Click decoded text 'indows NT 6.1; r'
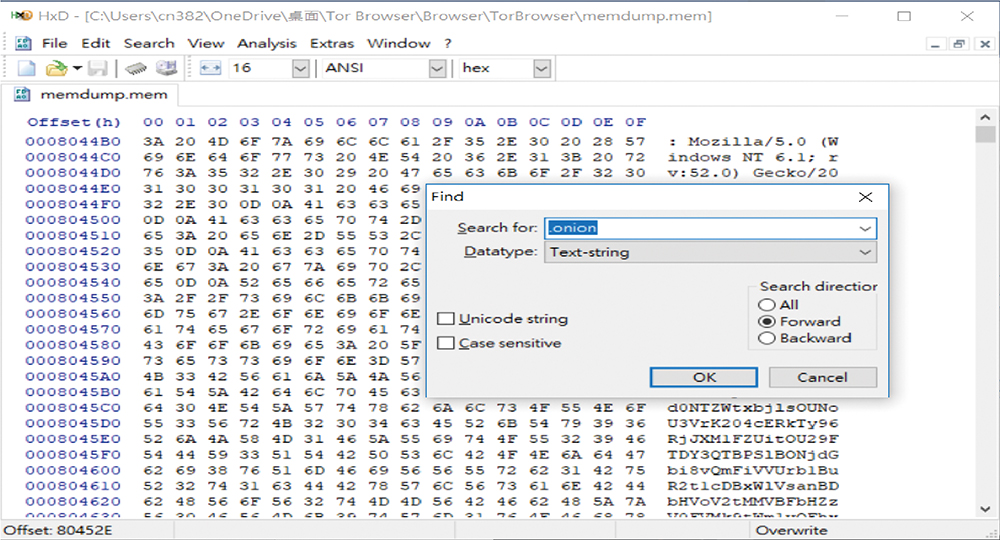This screenshot has width=1000, height=540. click(753, 157)
